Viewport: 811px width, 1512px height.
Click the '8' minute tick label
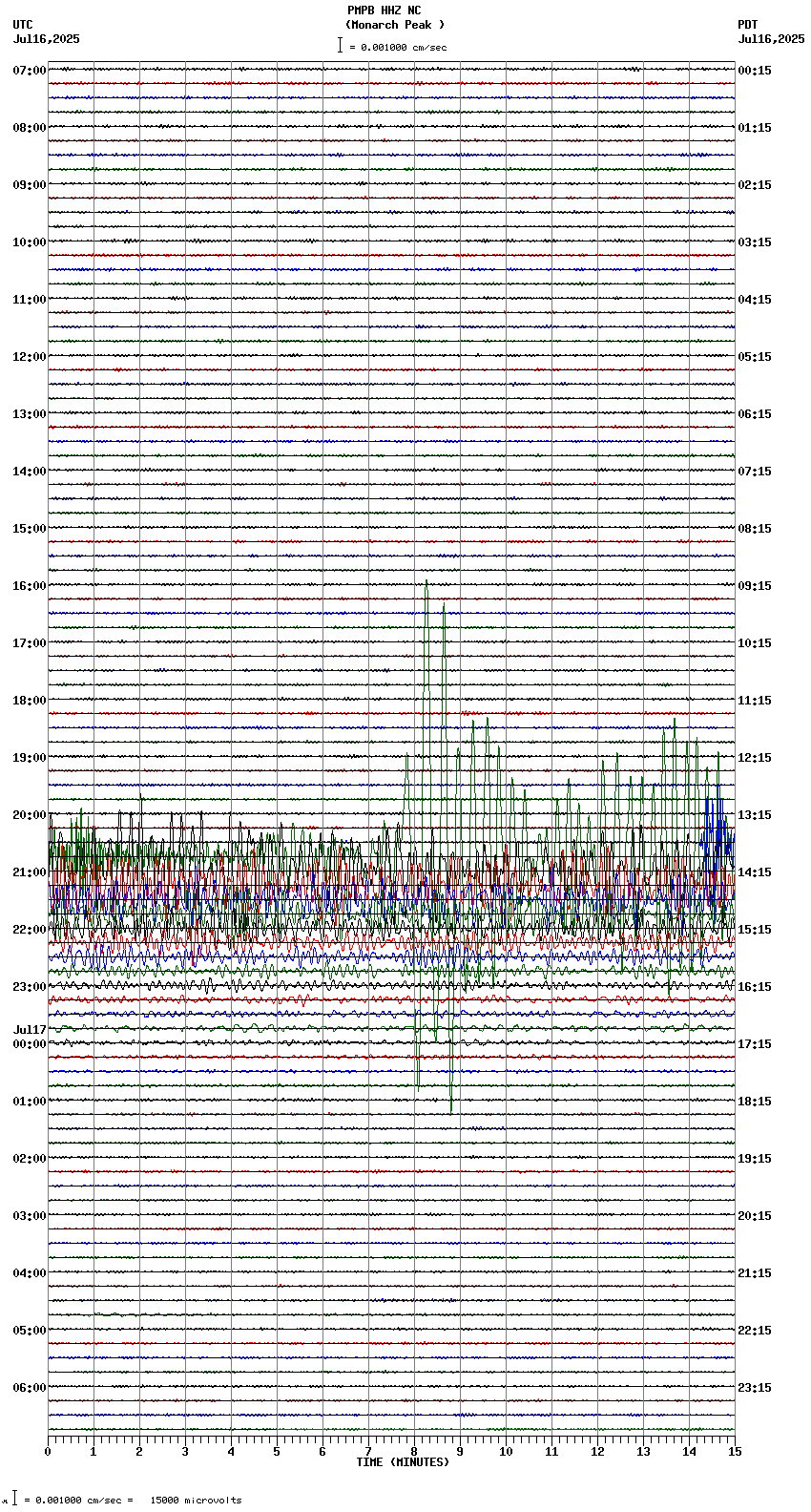click(x=414, y=1452)
